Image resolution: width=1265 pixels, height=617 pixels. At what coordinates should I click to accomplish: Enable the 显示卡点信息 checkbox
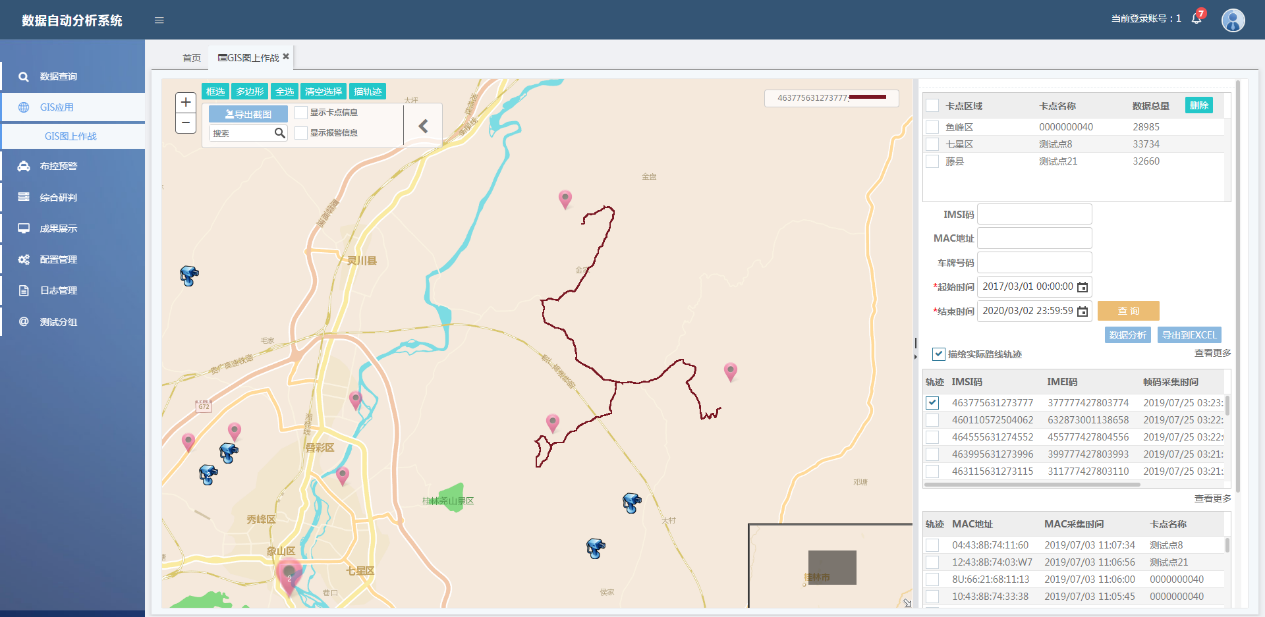click(301, 112)
